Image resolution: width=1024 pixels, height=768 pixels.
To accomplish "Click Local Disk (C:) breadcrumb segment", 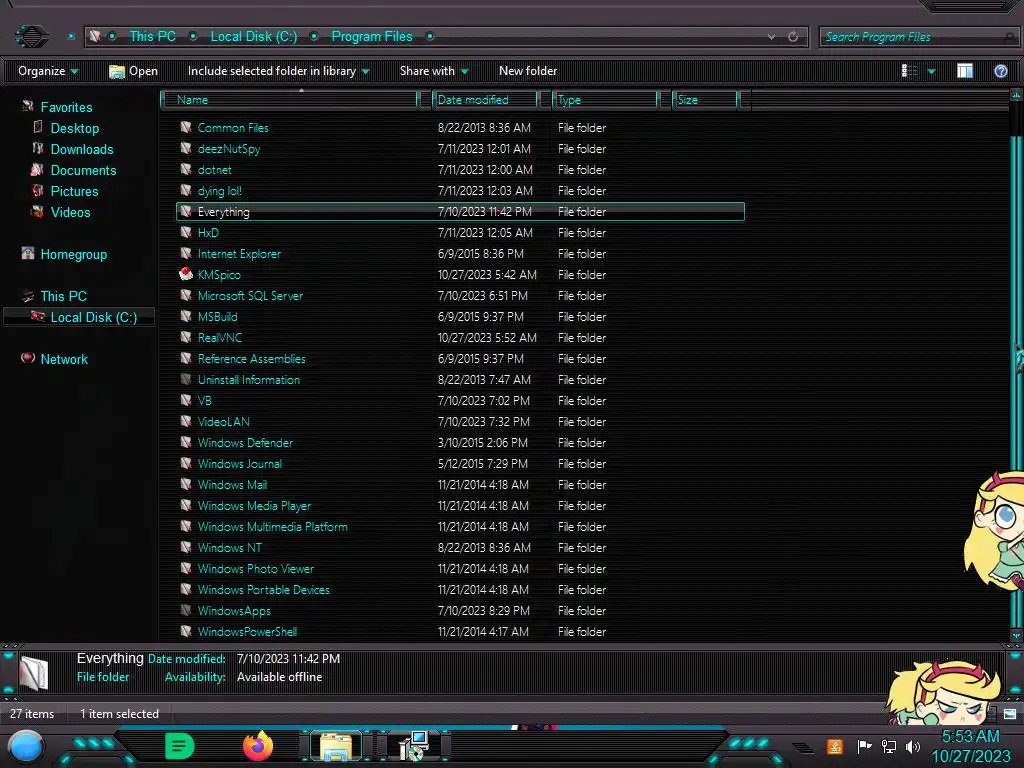I will click(x=253, y=37).
